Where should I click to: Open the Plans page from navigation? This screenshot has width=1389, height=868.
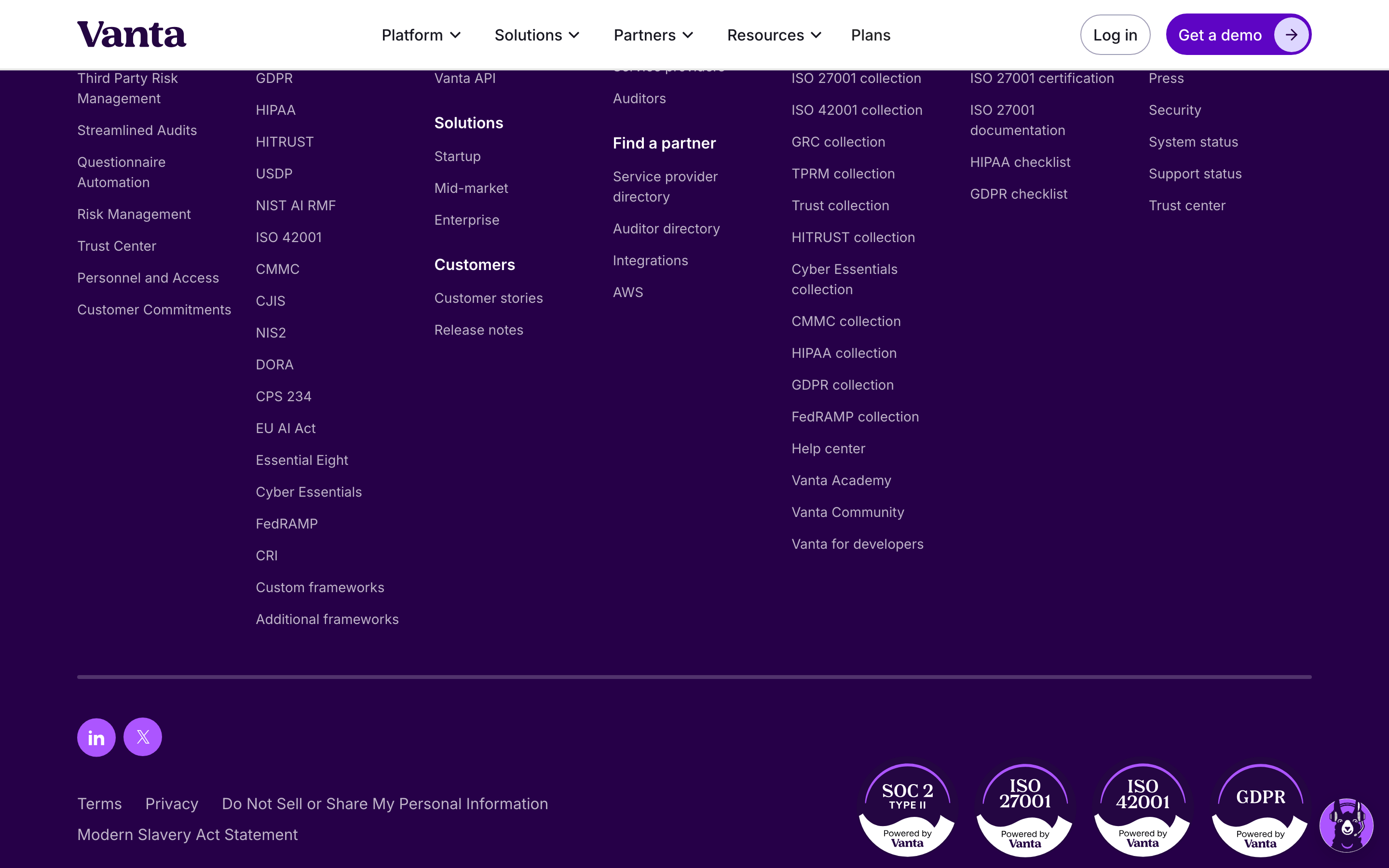(871, 35)
